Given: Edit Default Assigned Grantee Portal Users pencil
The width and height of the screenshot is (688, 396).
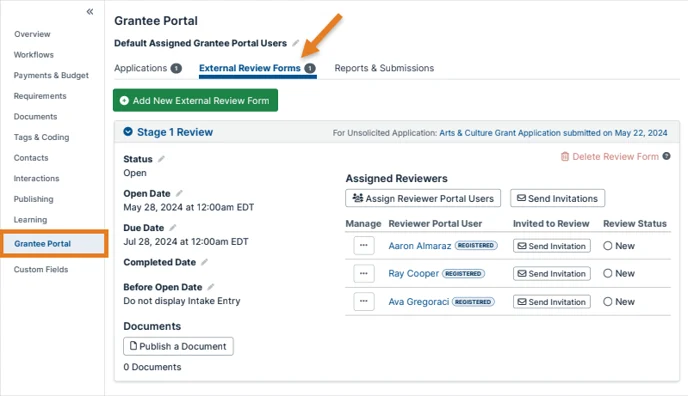Looking at the screenshot, I should coord(296,43).
